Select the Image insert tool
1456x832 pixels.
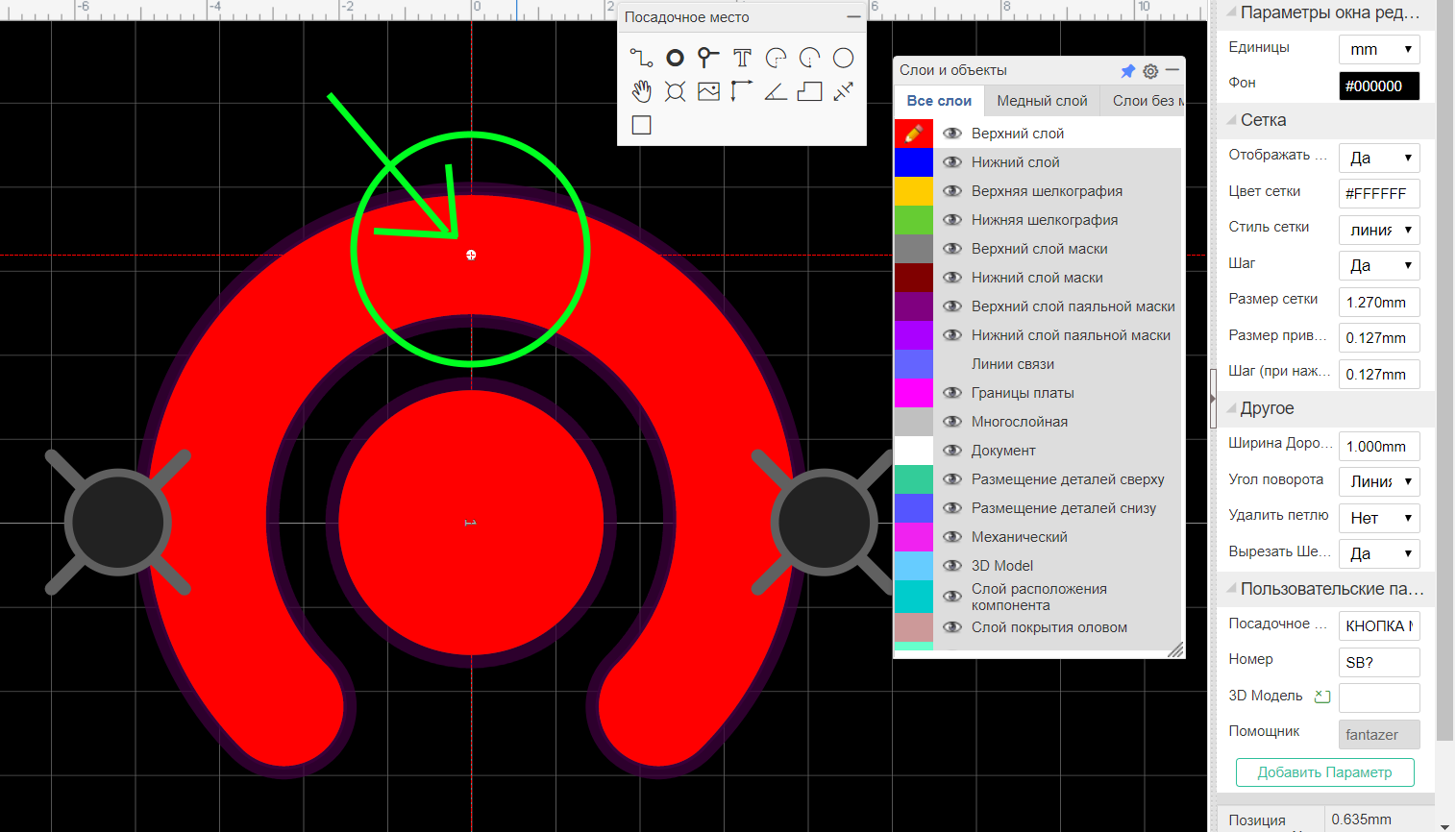(x=708, y=91)
